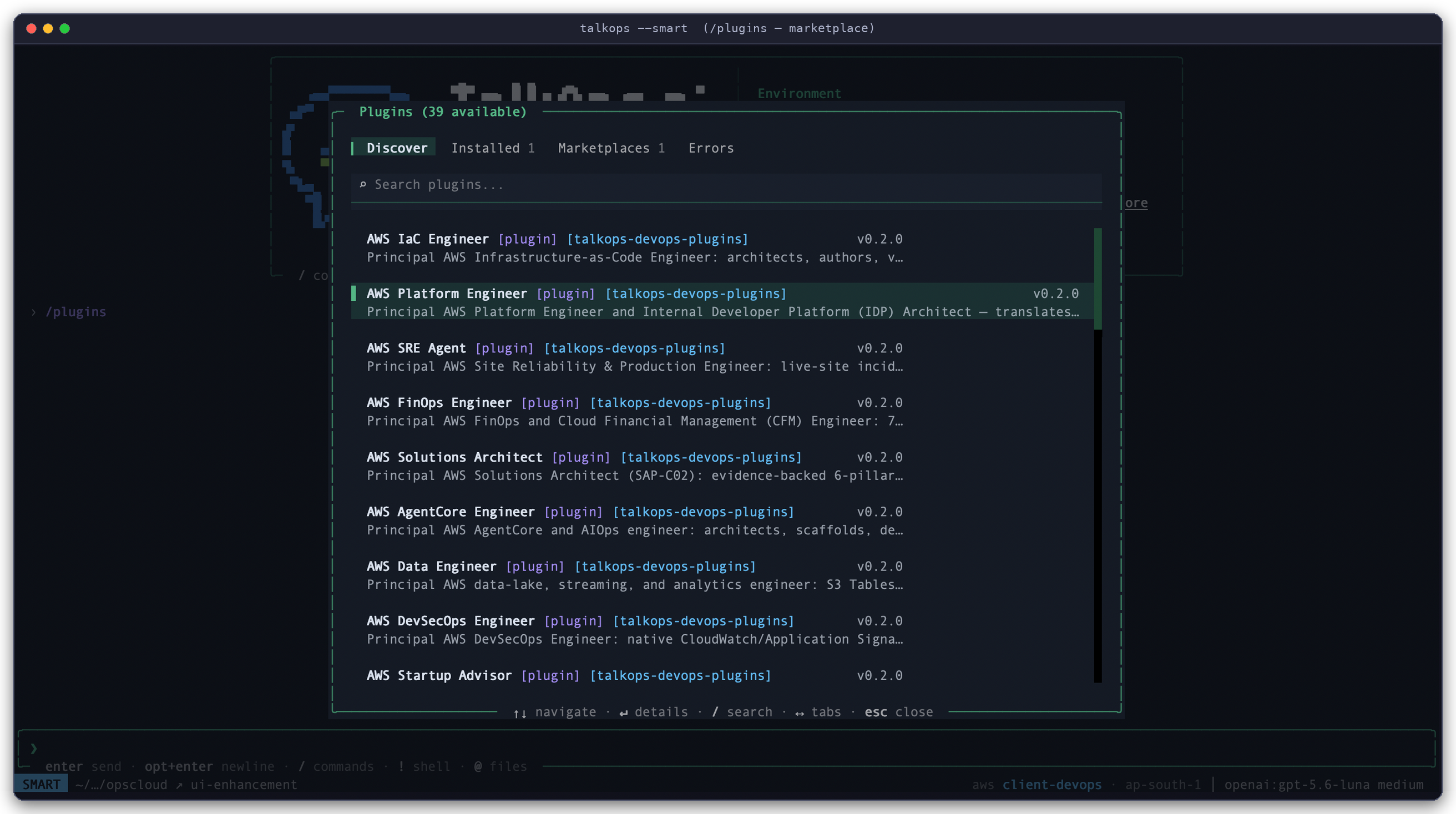Click the [plugin] tag on FinOps Engineer

(x=550, y=403)
